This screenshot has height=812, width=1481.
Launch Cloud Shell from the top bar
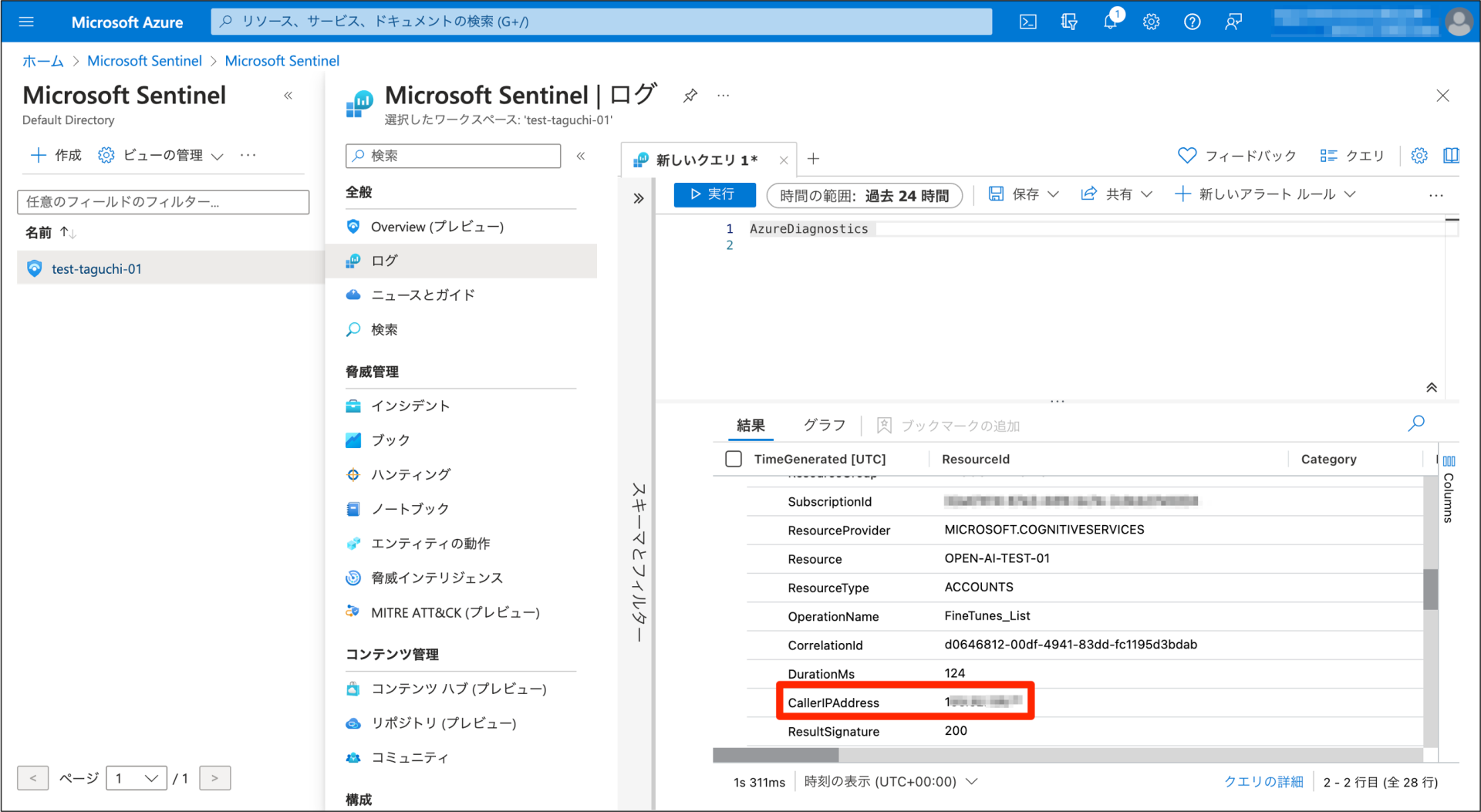(1027, 21)
